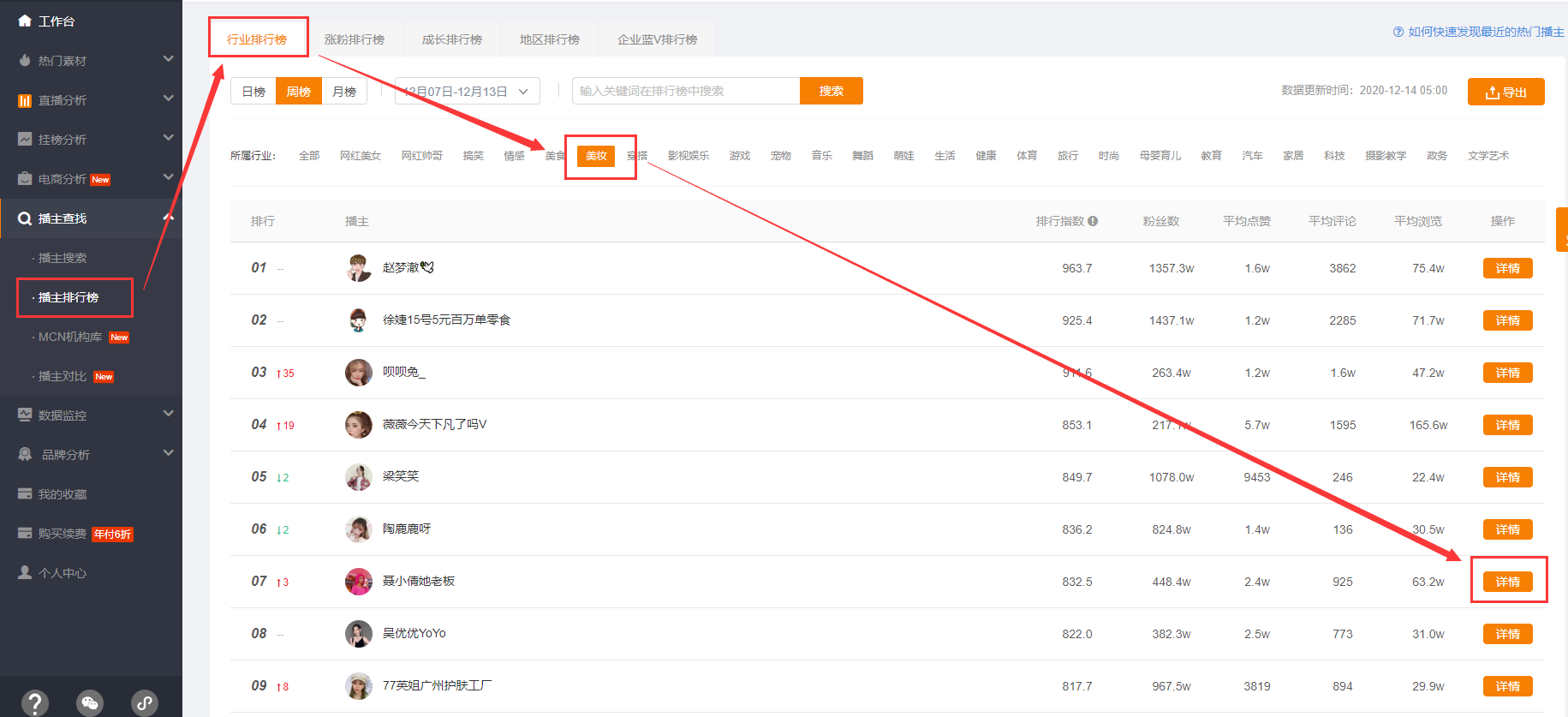Click avatar of 薇薇今天下凡了吗V
The height and width of the screenshot is (717, 1568).
[359, 425]
